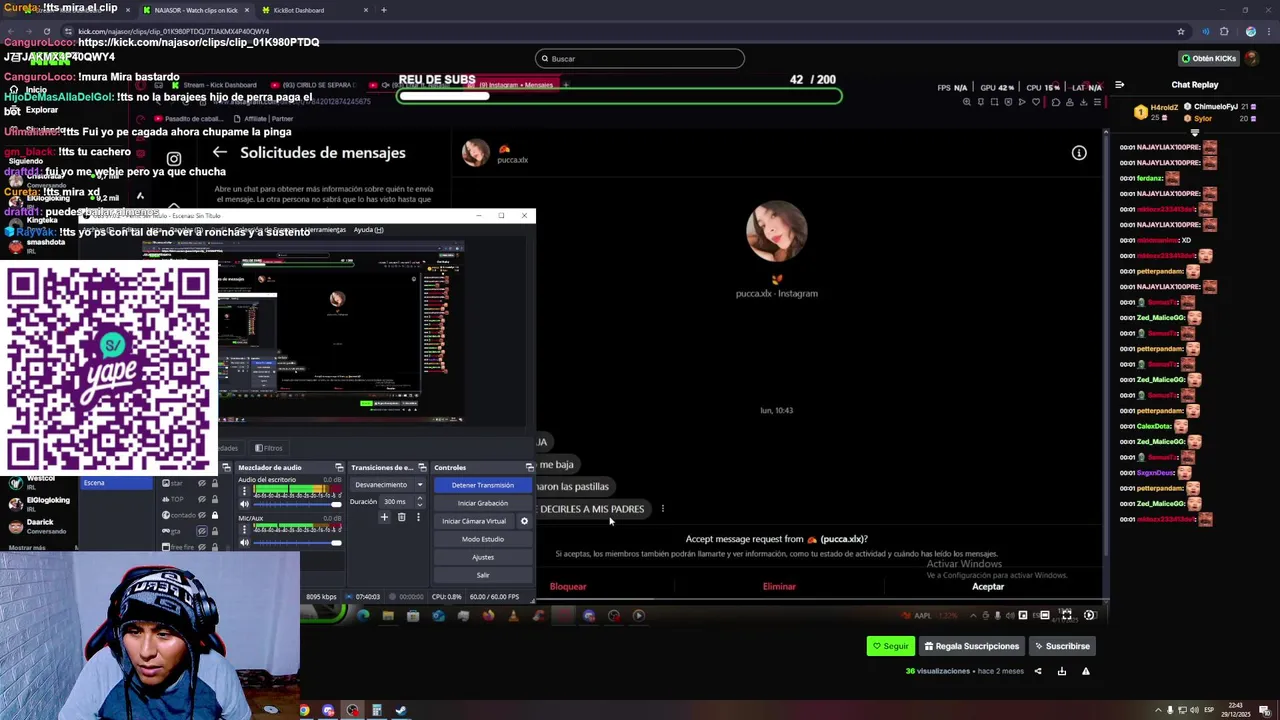Toggle visibility of the contado source
This screenshot has width=1280, height=720.
(201, 515)
